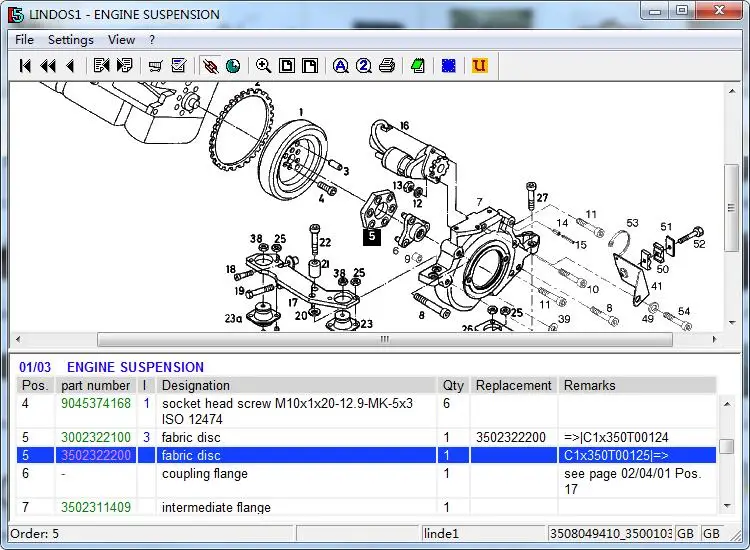Click the orange U icon

click(x=479, y=66)
